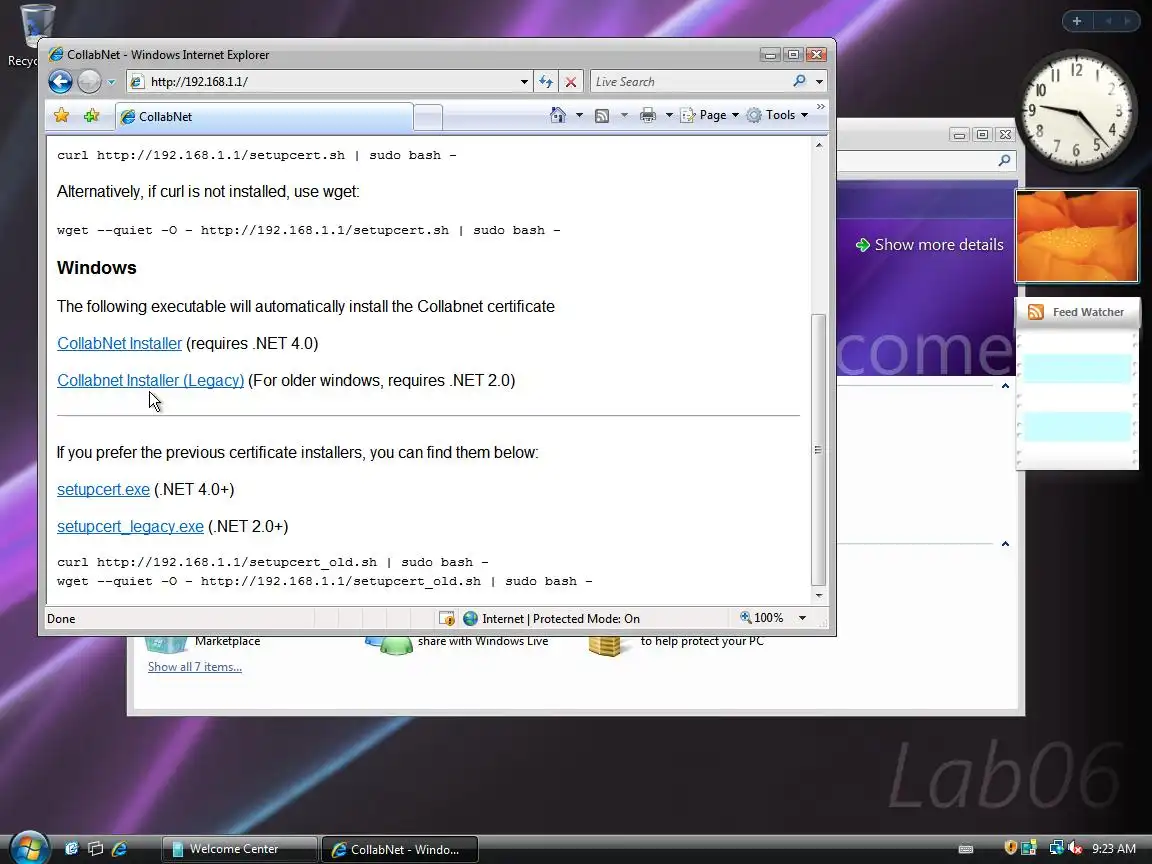Image resolution: width=1152 pixels, height=864 pixels.
Task: Click the page scrollbar up arrow
Action: 818,145
